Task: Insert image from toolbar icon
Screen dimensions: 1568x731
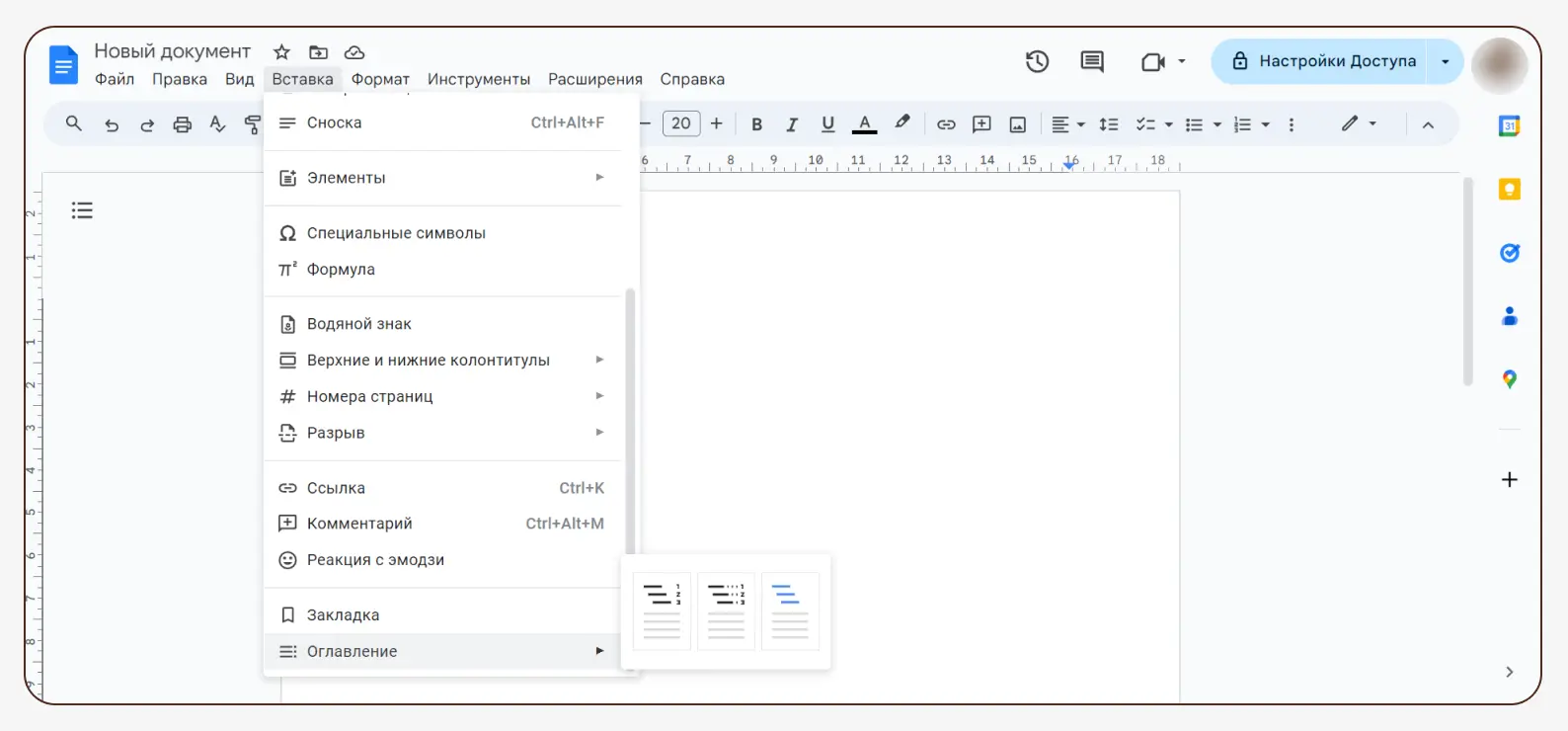Action: coord(1017,124)
